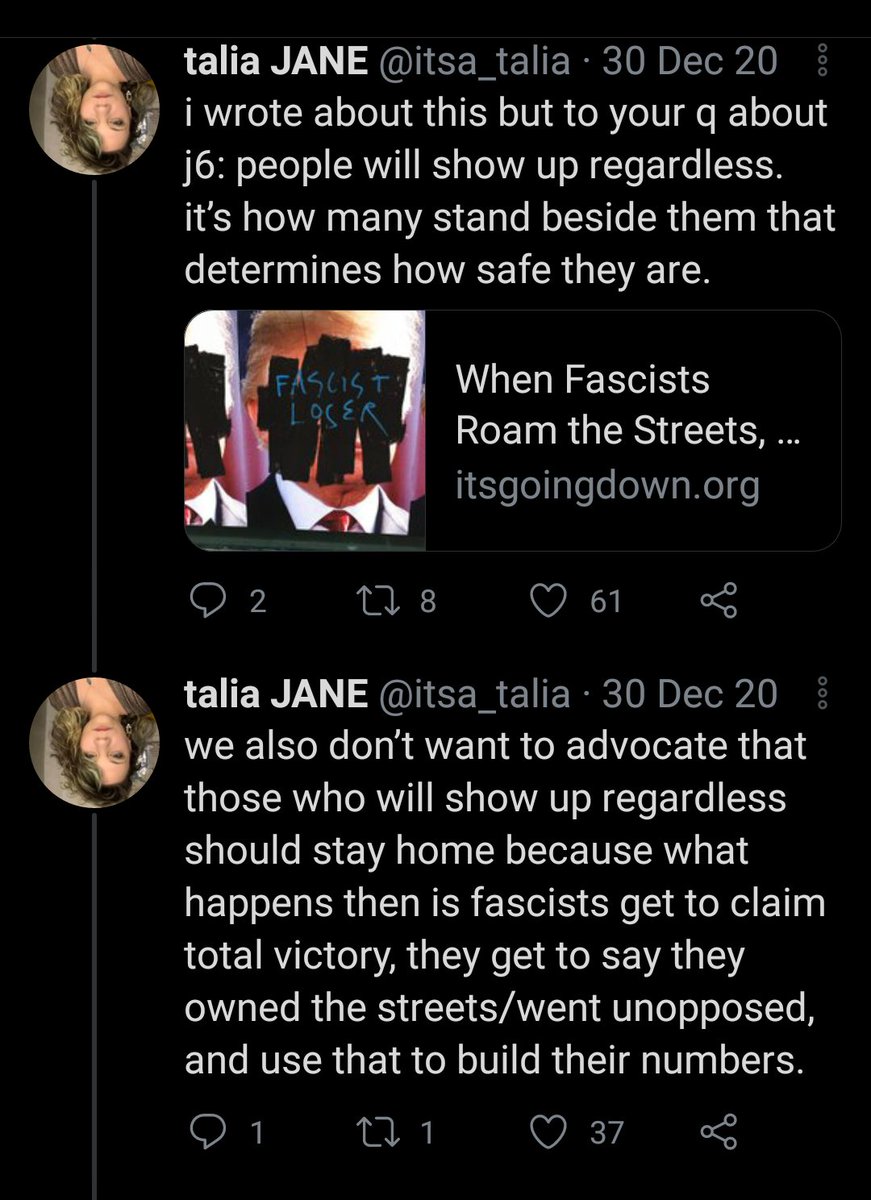Click @itsa_talia handle on first tweet
The image size is (871, 1200).
(473, 62)
